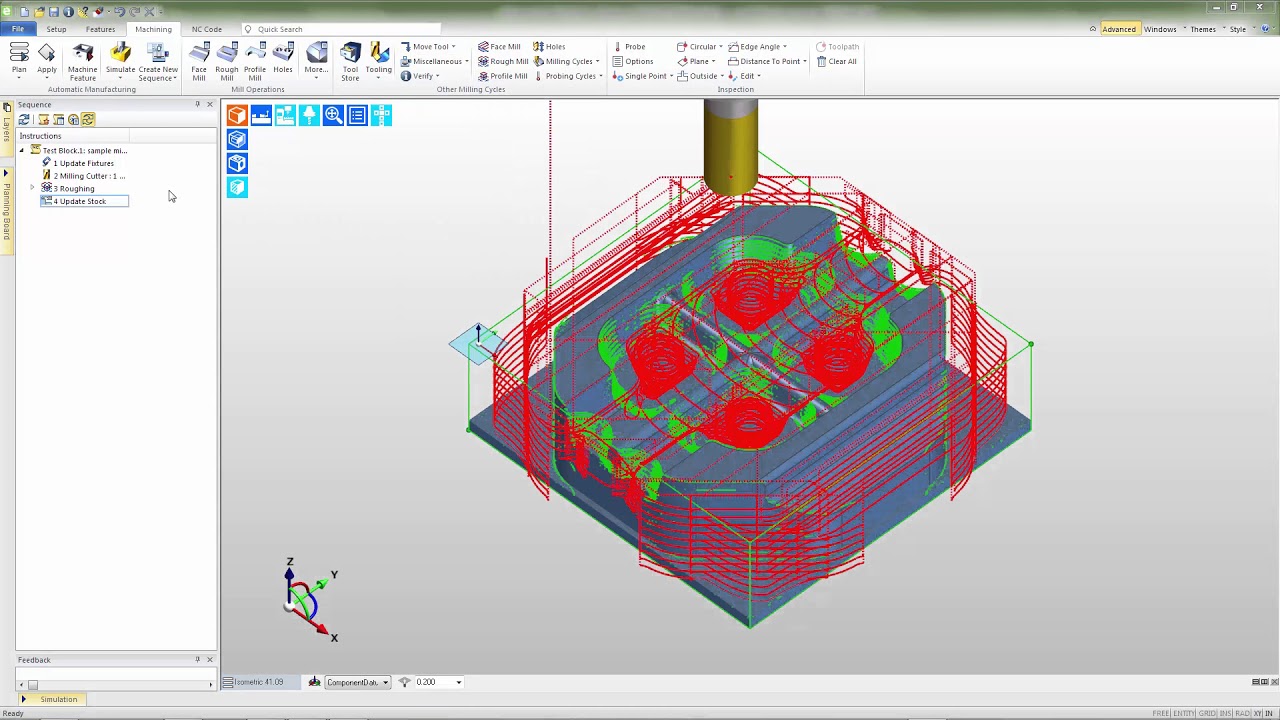Click the zoom magnifier viewport icon

click(333, 115)
